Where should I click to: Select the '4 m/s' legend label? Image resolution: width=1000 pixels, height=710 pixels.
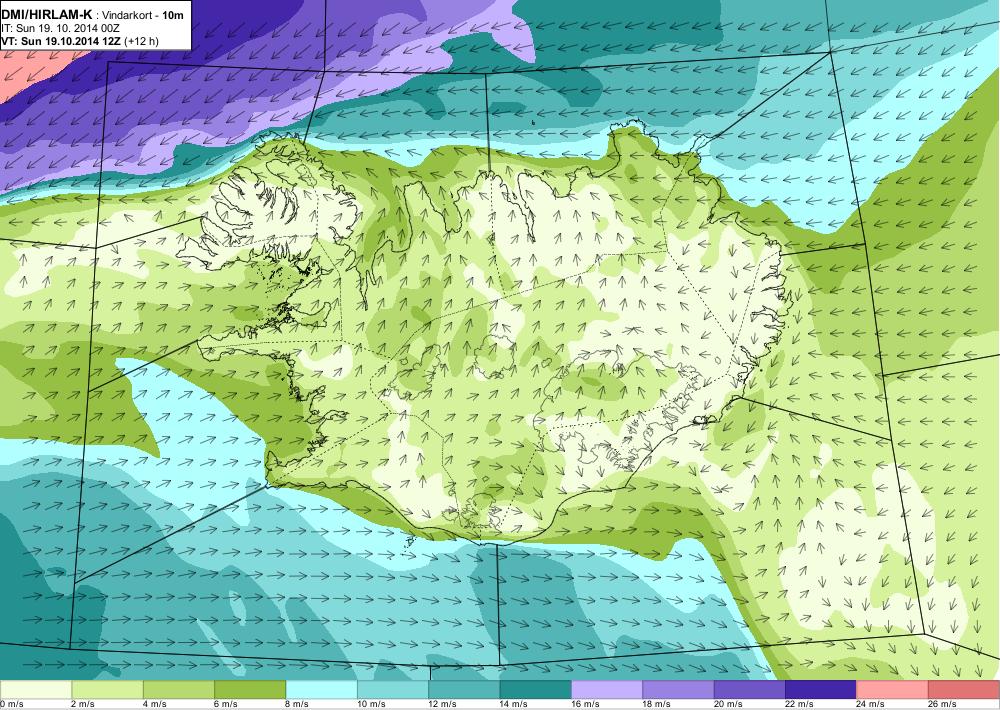click(x=154, y=704)
